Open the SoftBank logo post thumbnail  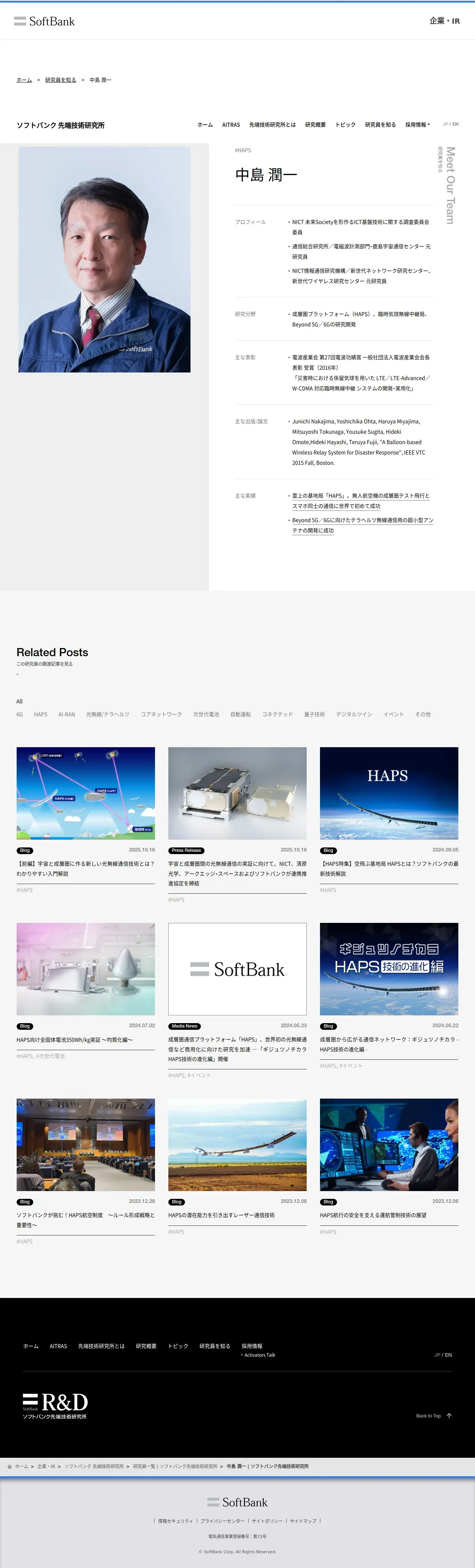(237, 969)
